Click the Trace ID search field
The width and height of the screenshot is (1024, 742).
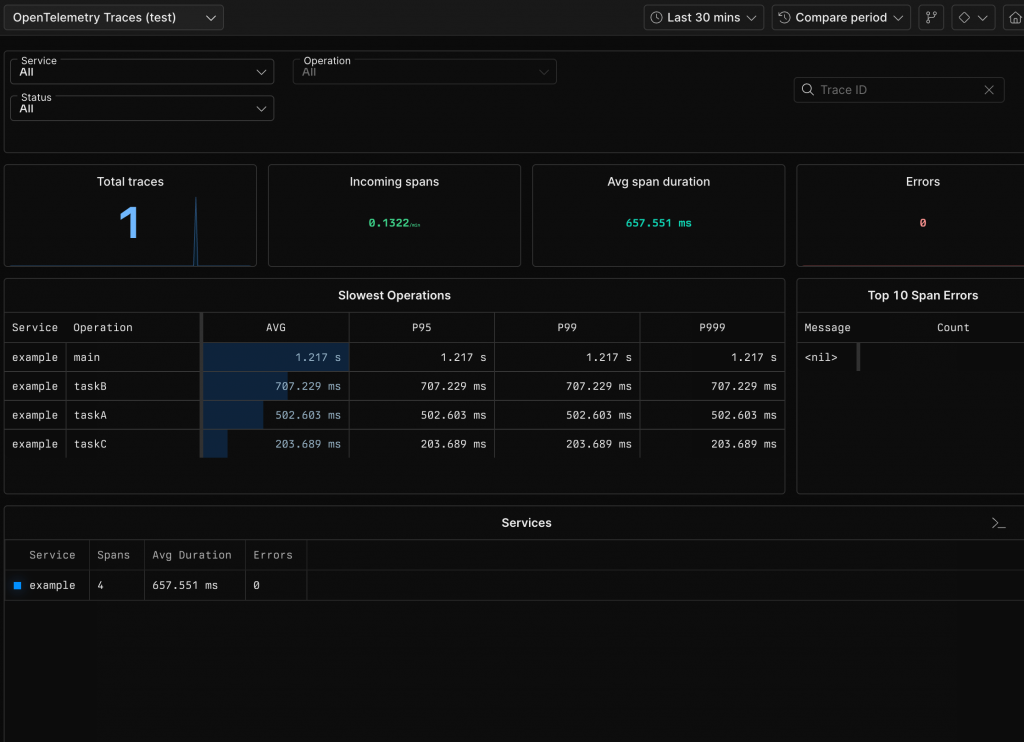click(899, 89)
